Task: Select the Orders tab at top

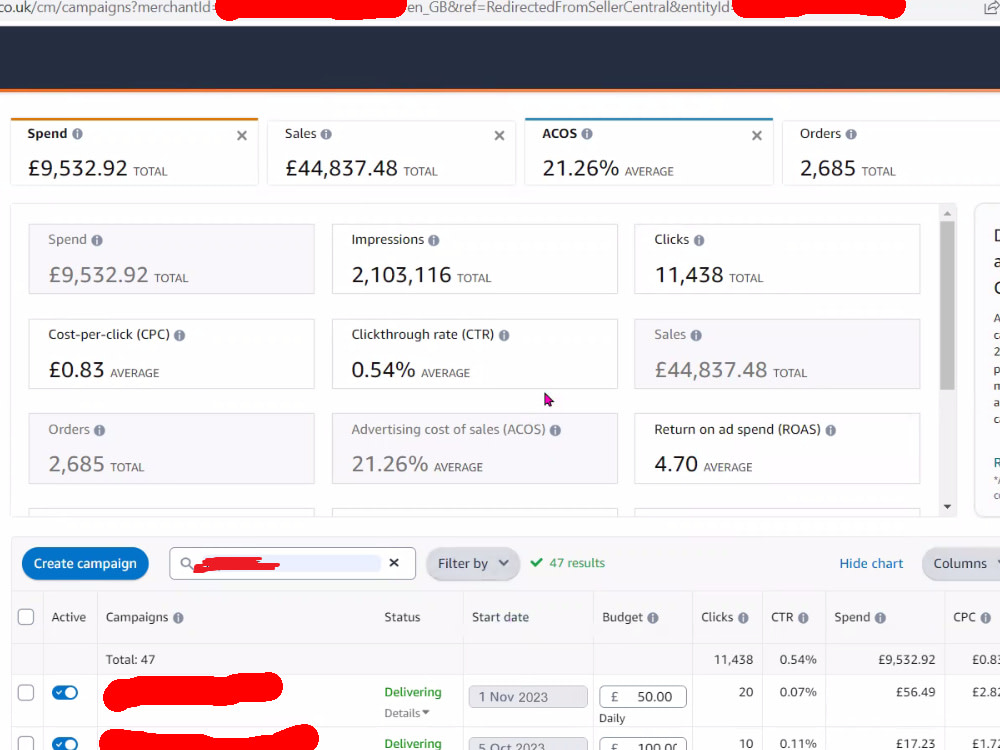Action: [891, 152]
